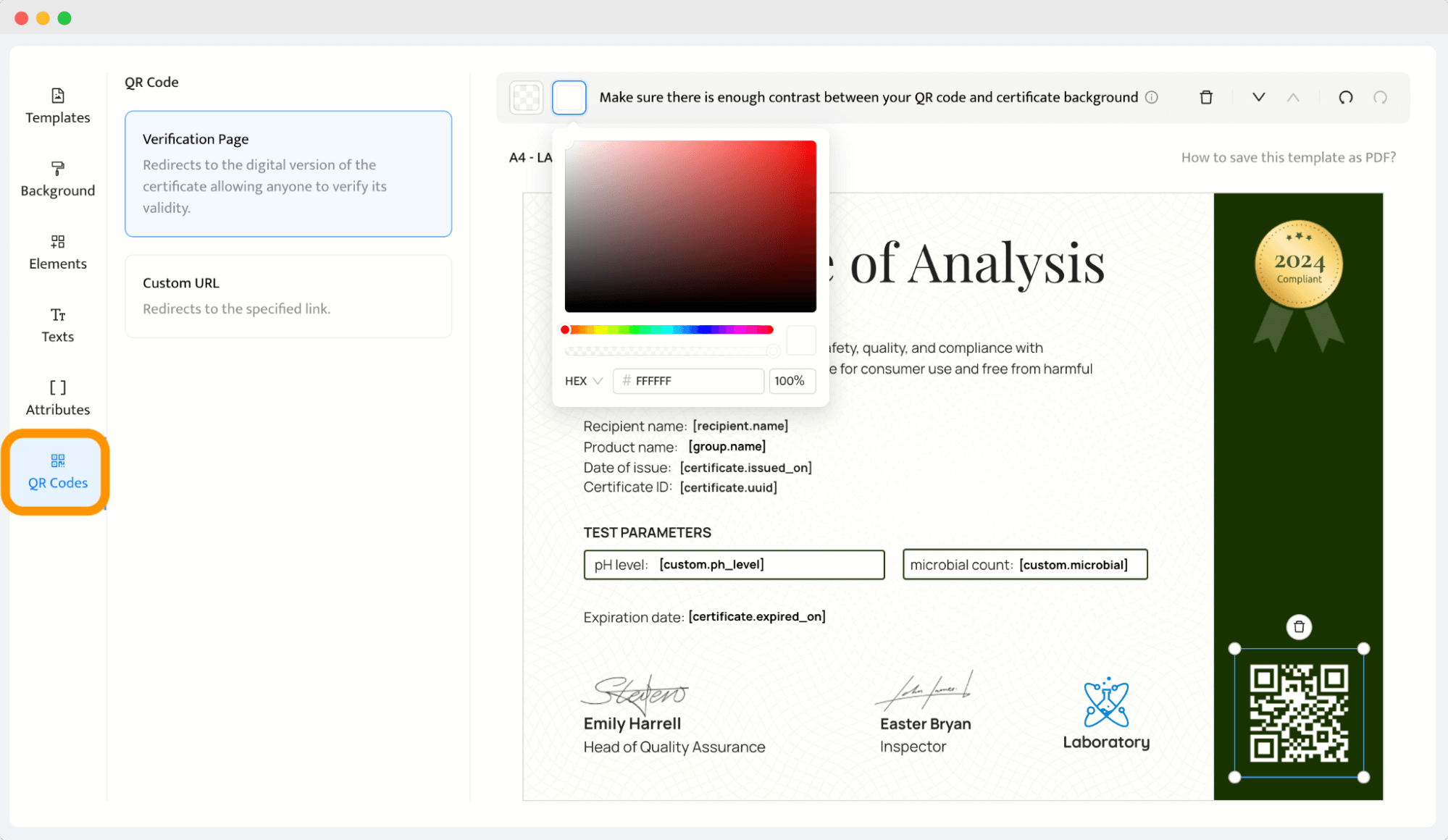Viewport: 1448px width, 840px height.
Task: Open the Background sidebar section
Action: (58, 179)
